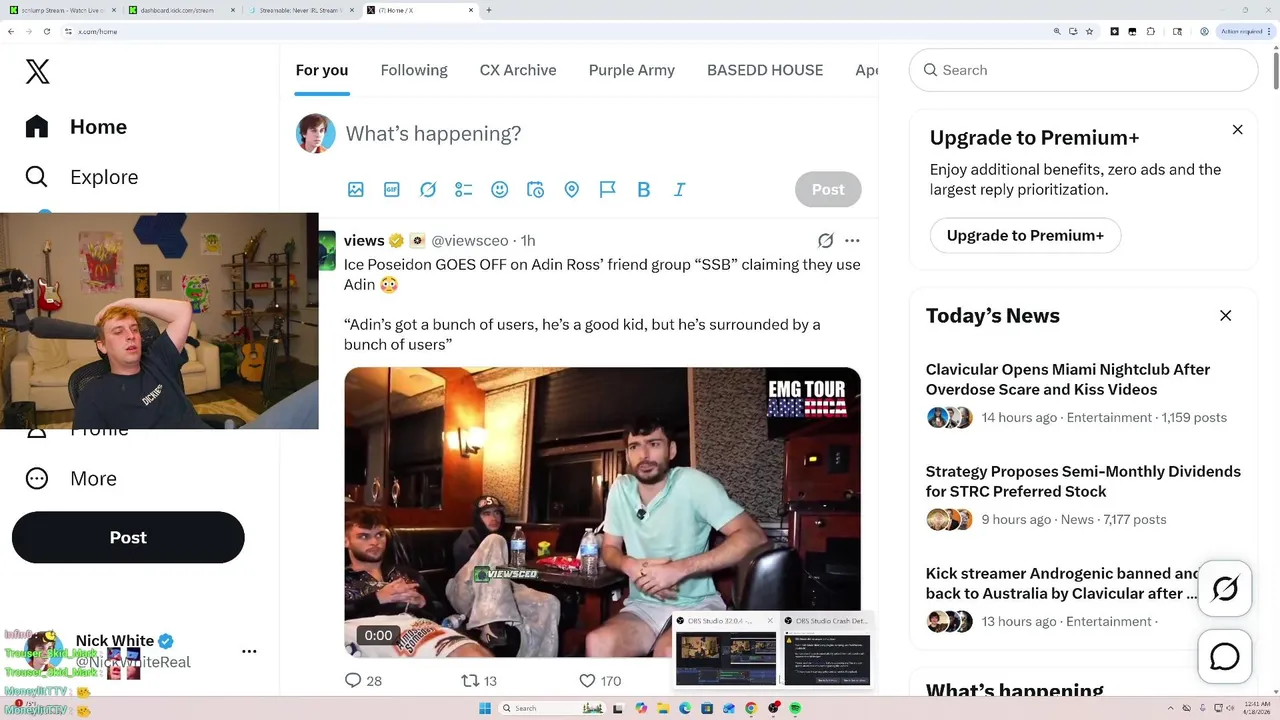Open File Explorer from the taskbar

point(663,708)
